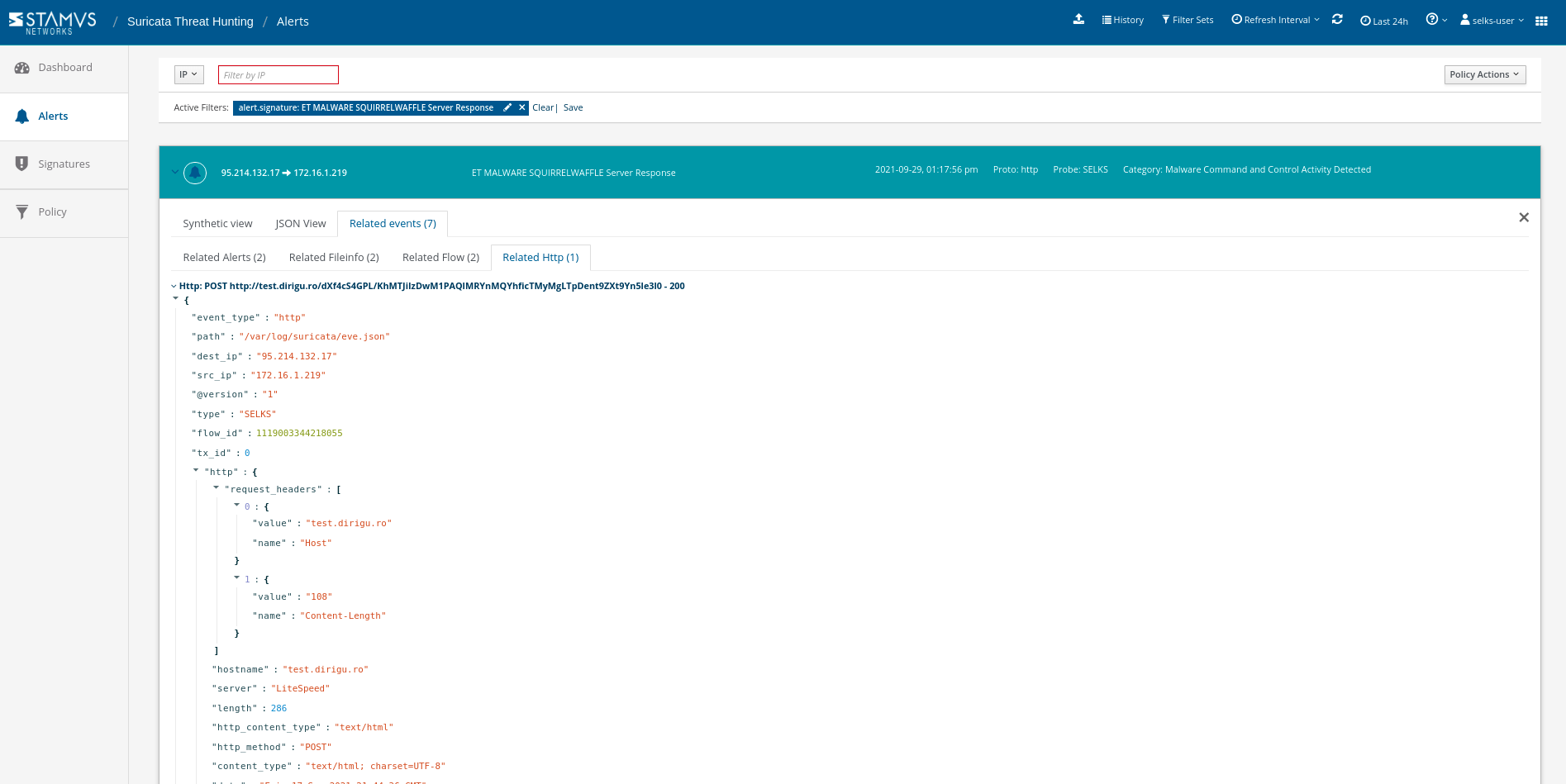Open the Policy Actions dropdown
This screenshot has width=1566, height=784.
click(x=1484, y=74)
